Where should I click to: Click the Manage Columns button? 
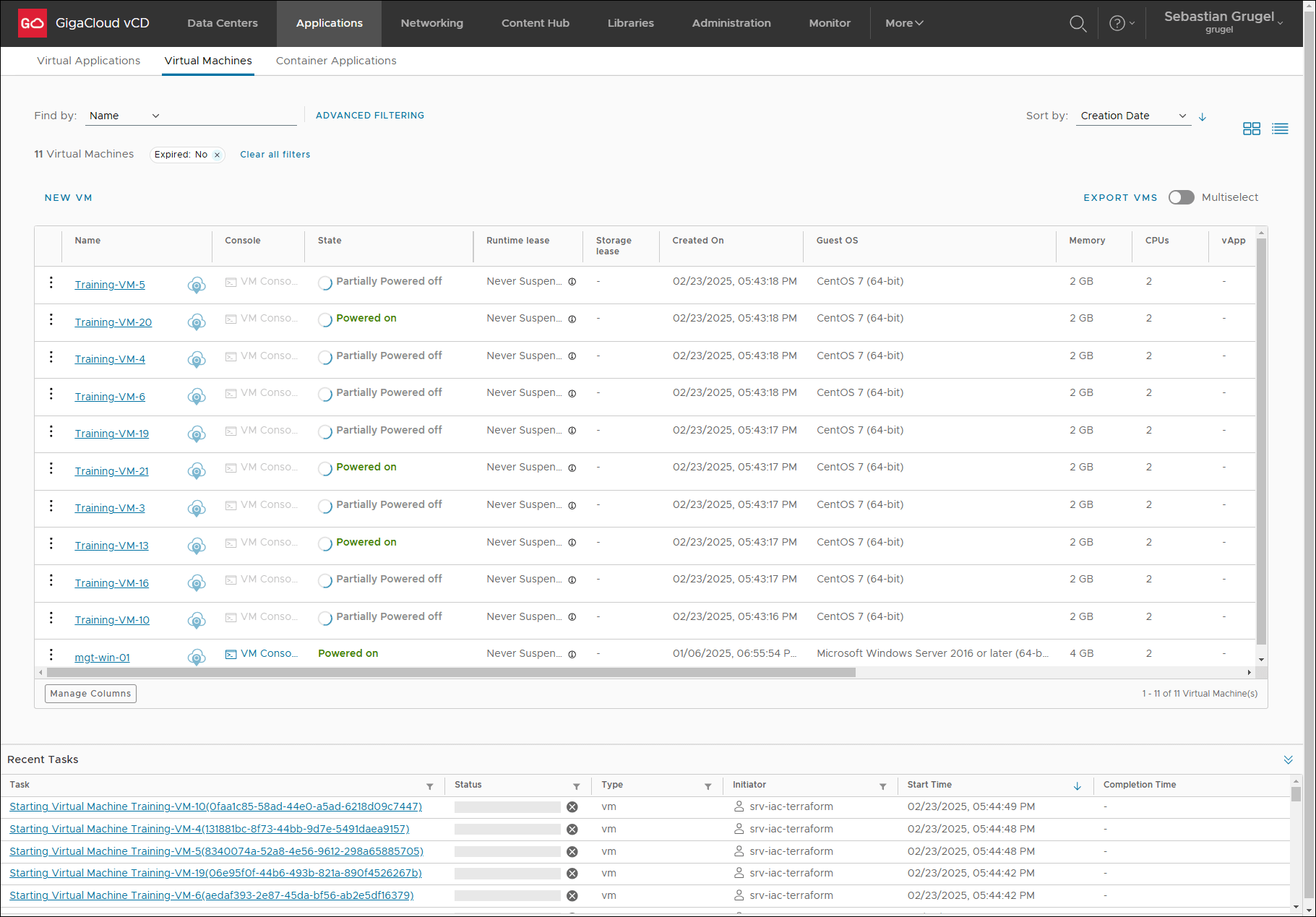[x=90, y=694]
